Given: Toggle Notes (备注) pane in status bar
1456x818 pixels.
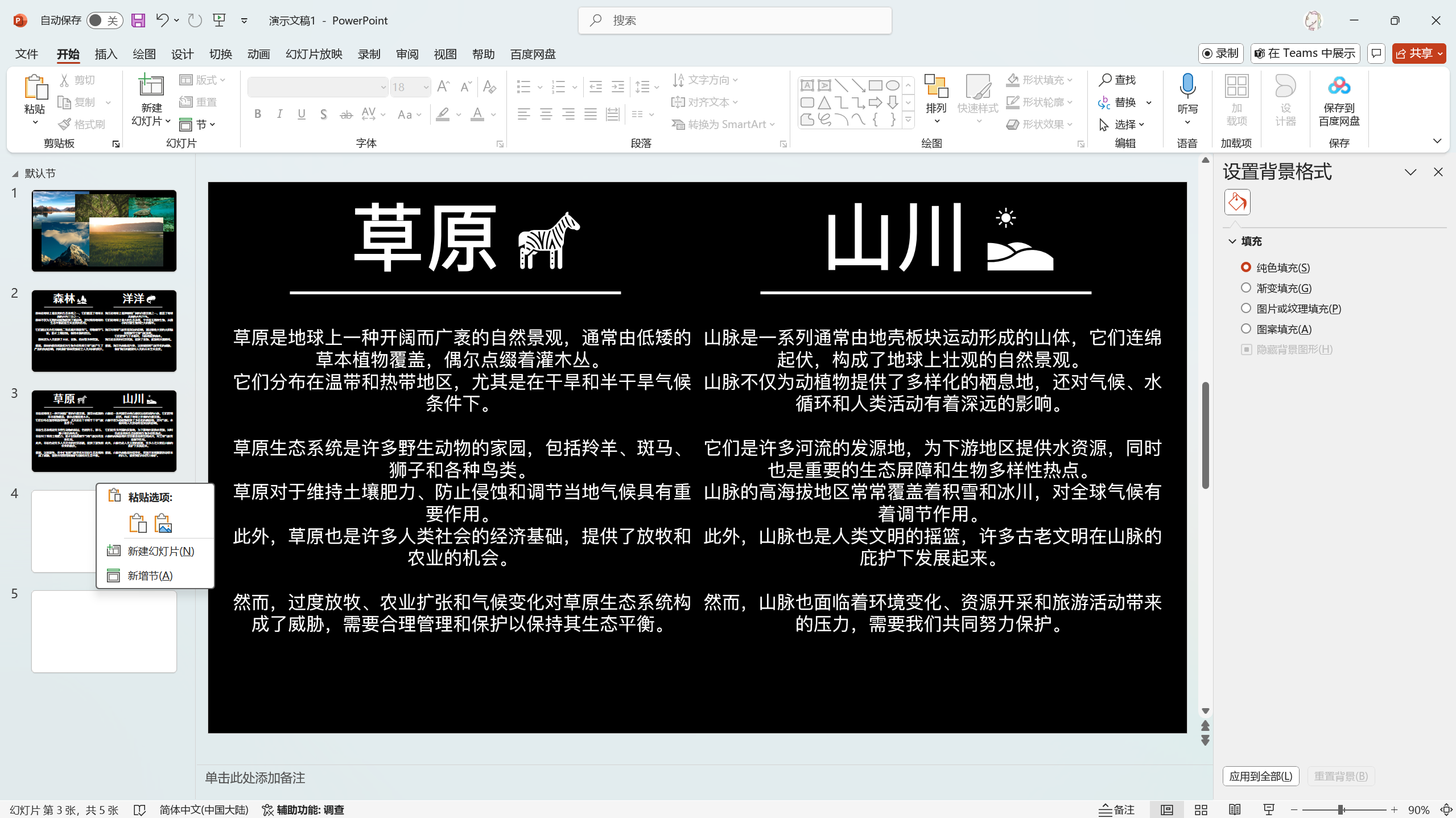Looking at the screenshot, I should click(x=1116, y=809).
